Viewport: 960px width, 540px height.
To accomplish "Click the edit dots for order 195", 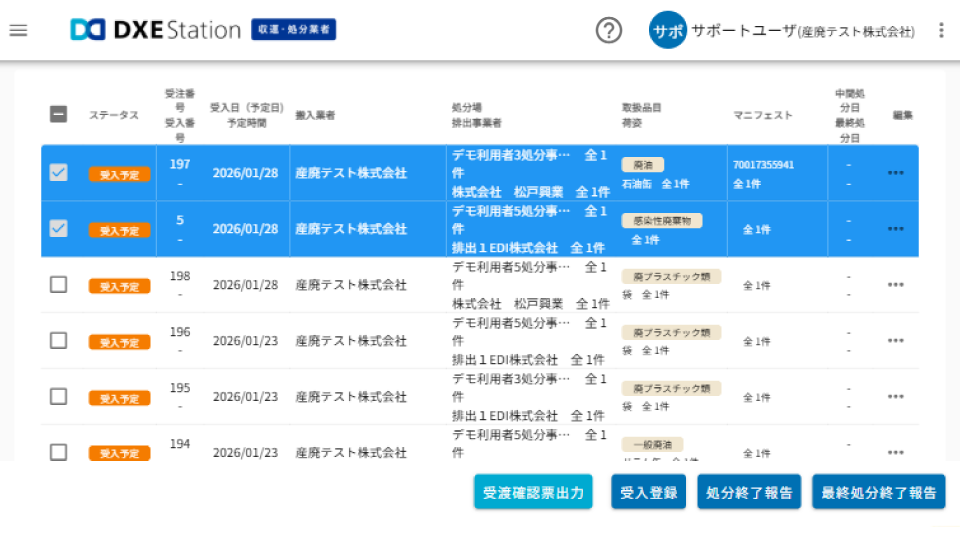I will point(895,397).
